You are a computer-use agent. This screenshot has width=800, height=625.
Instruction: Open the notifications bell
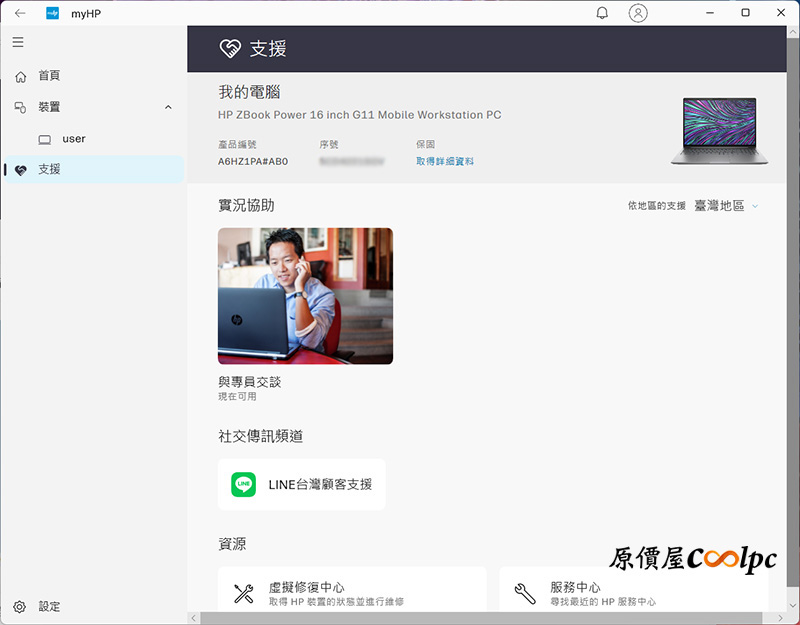coord(602,13)
